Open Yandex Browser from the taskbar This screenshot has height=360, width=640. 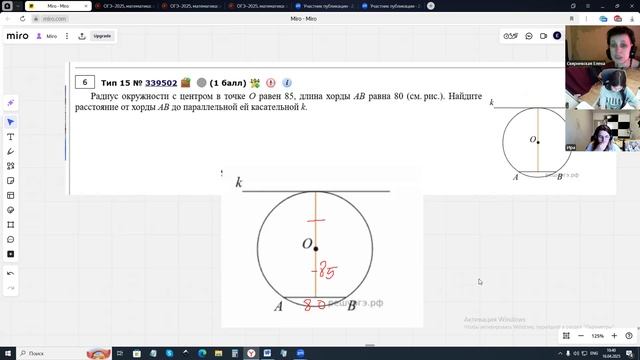(x=251, y=353)
